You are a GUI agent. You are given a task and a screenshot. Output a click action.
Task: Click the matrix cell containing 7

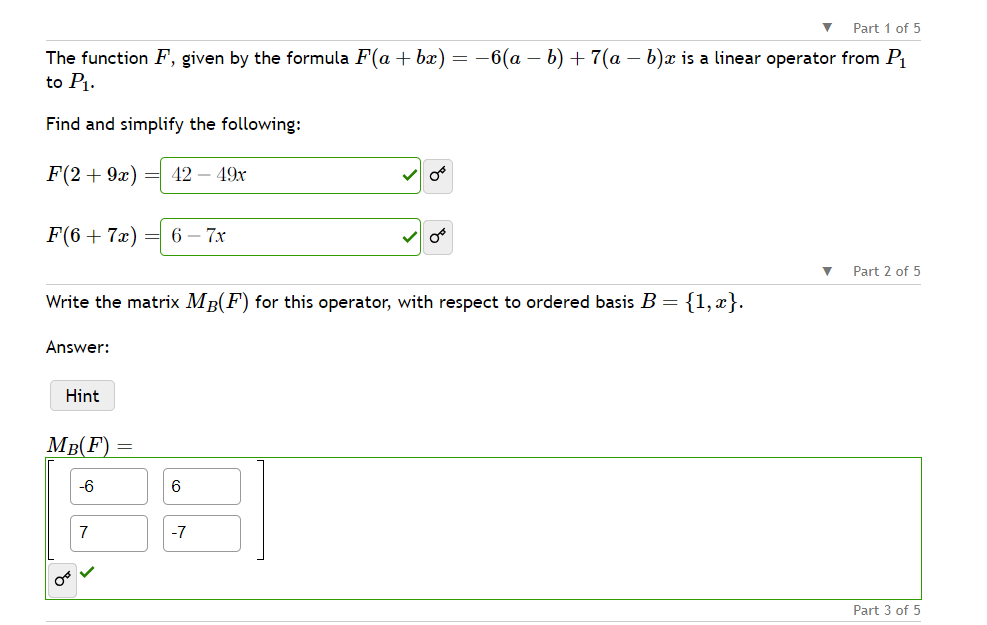click(x=108, y=533)
